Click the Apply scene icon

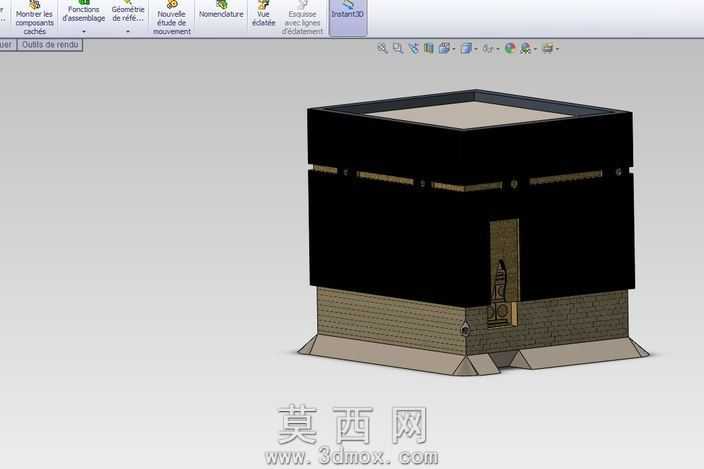click(525, 48)
